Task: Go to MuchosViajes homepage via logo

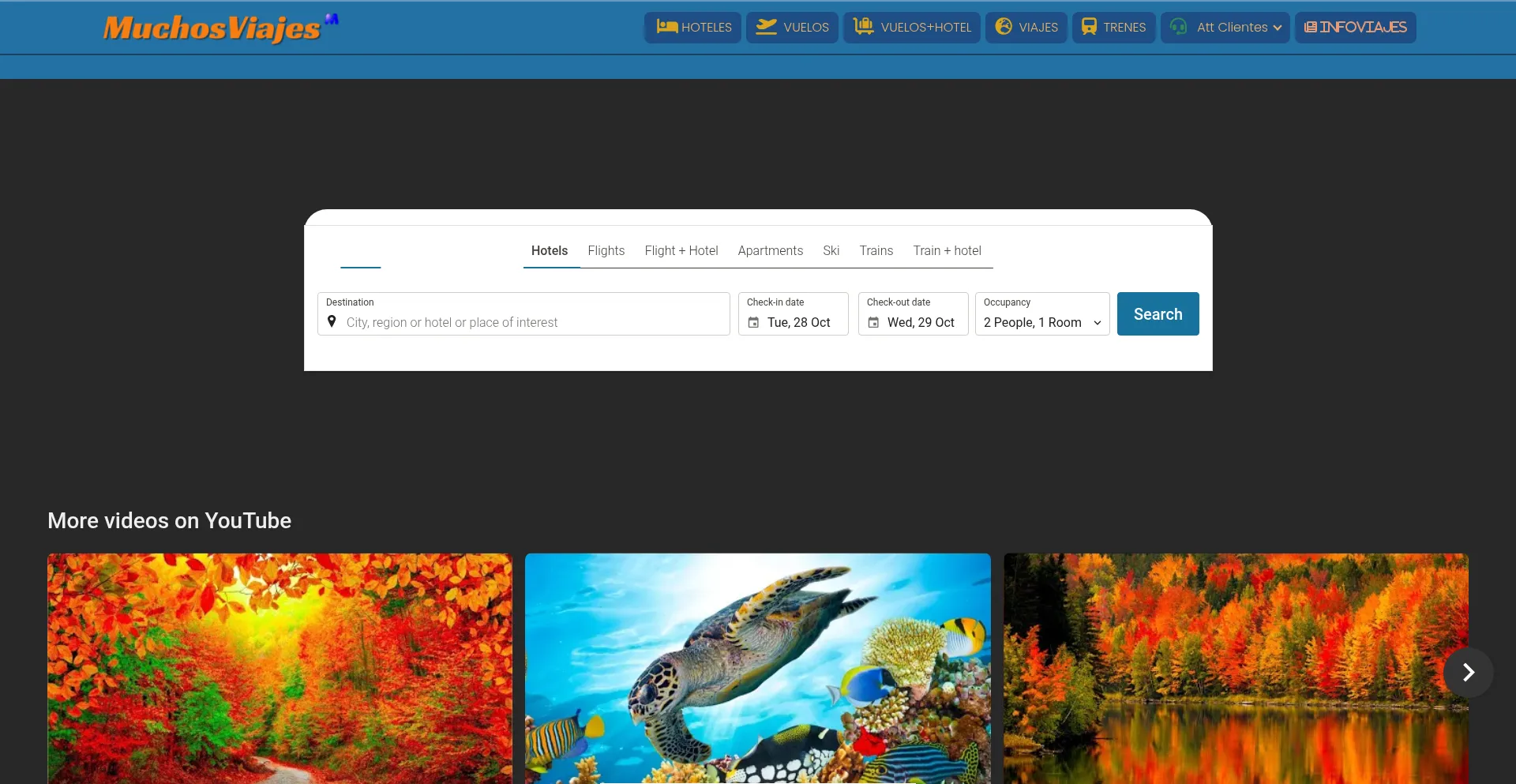Action: [x=212, y=28]
